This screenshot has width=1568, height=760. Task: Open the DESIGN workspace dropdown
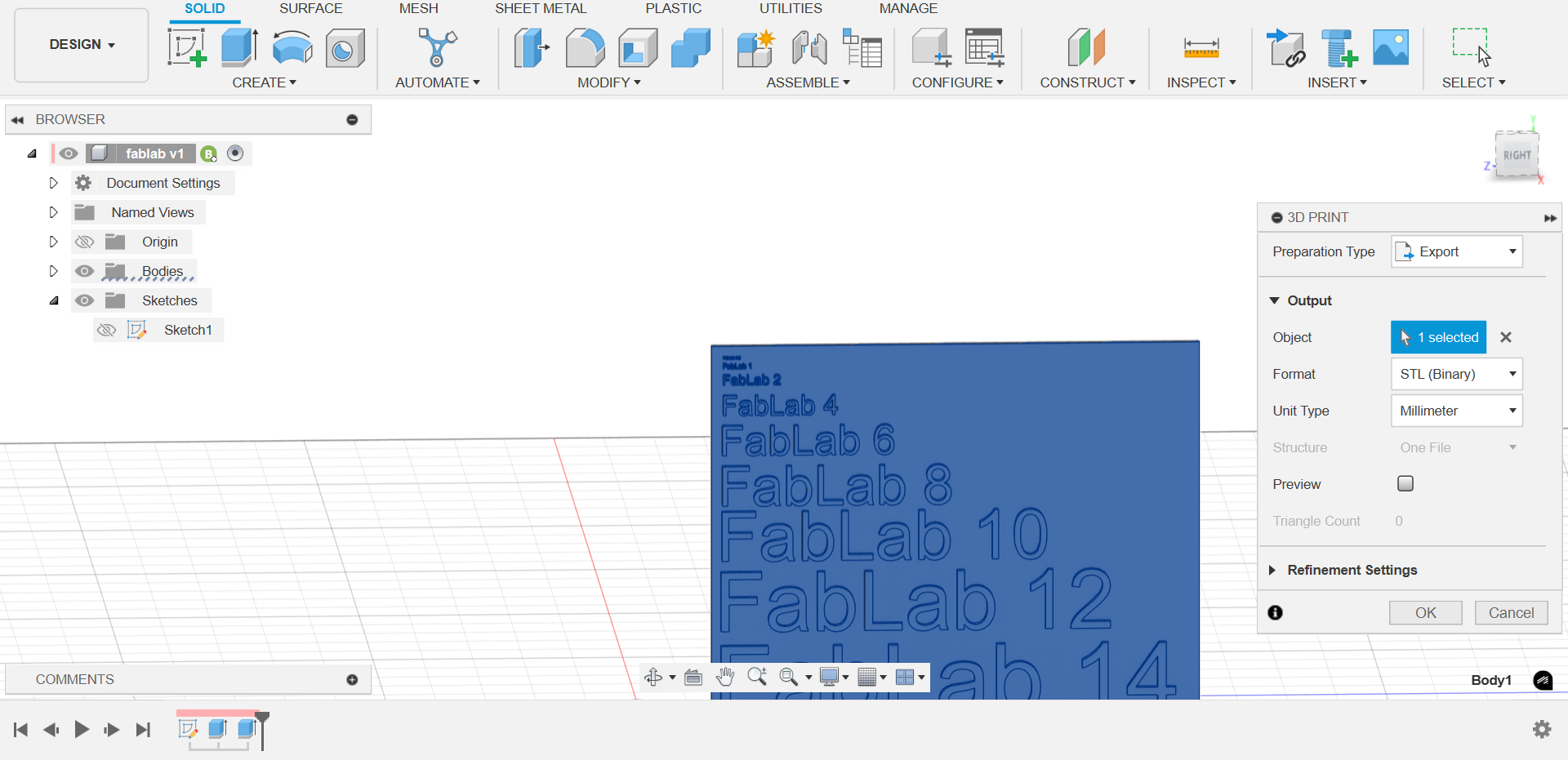point(82,45)
